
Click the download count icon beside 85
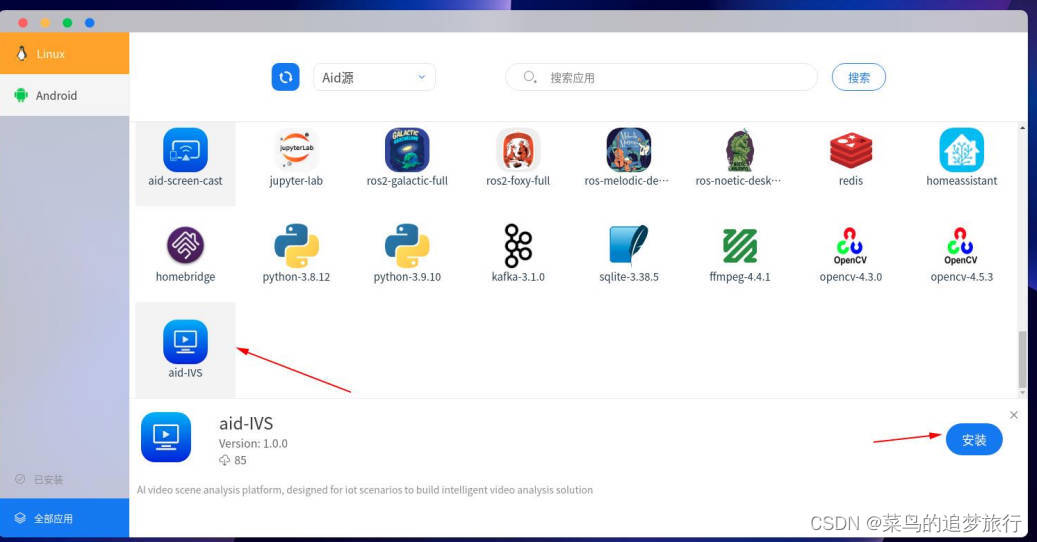(x=225, y=460)
